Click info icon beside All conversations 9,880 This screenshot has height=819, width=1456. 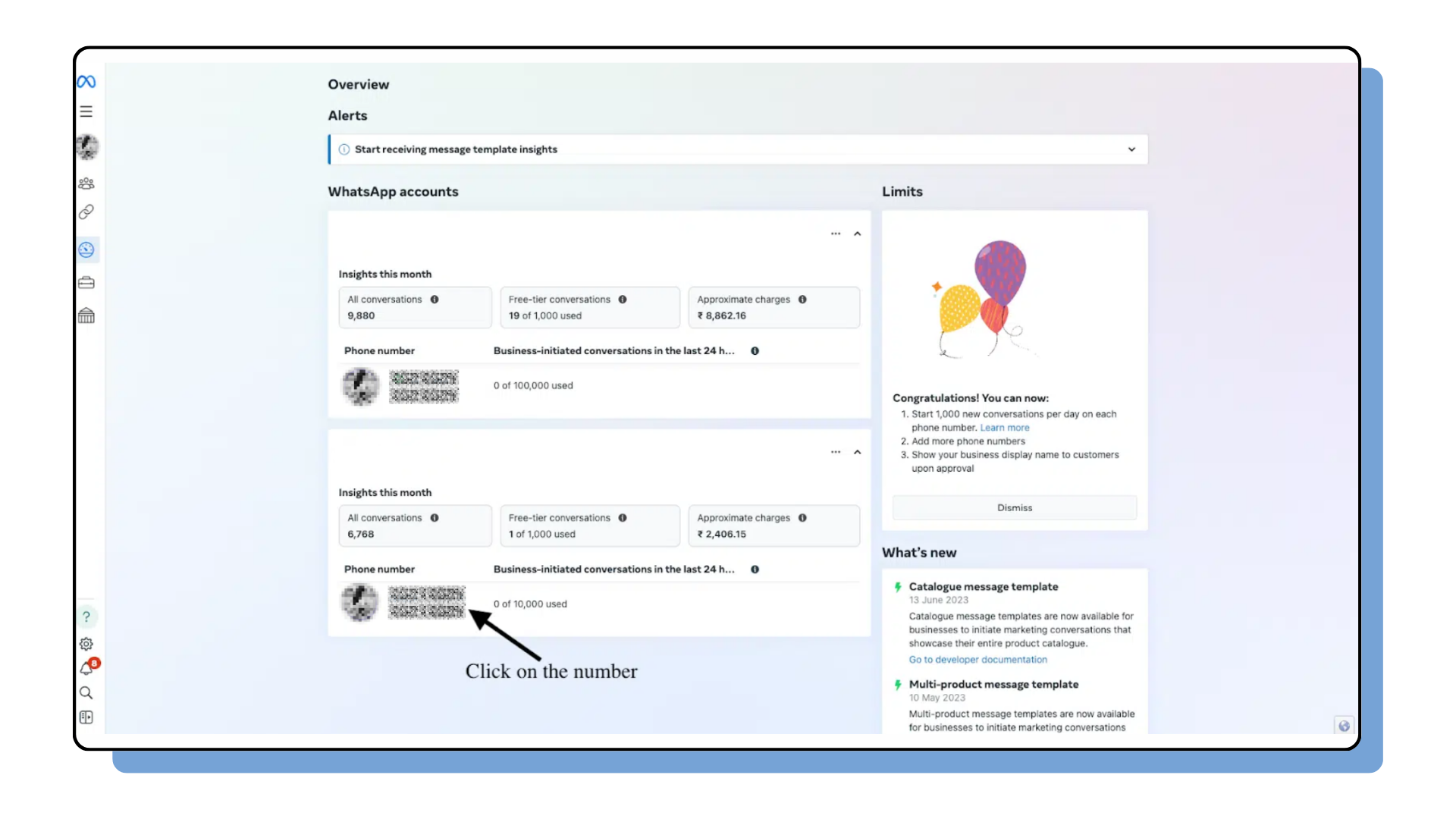(435, 300)
